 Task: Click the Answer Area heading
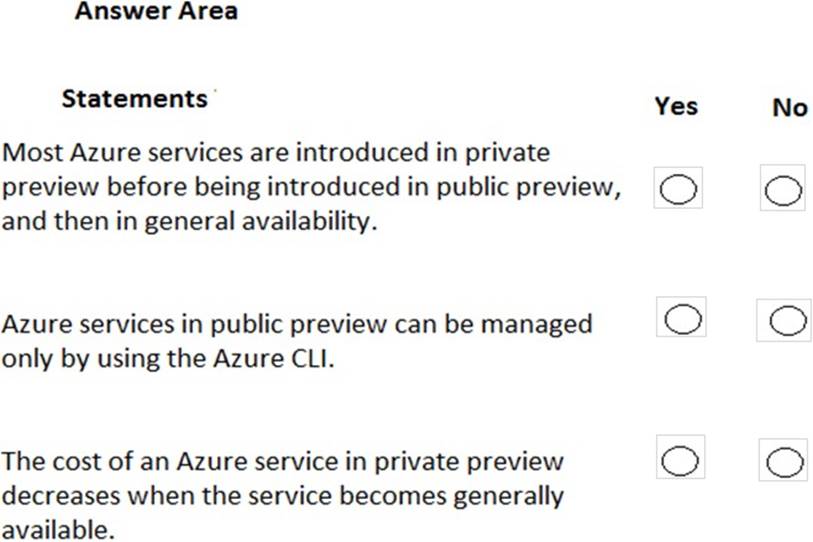pyautogui.click(x=155, y=13)
